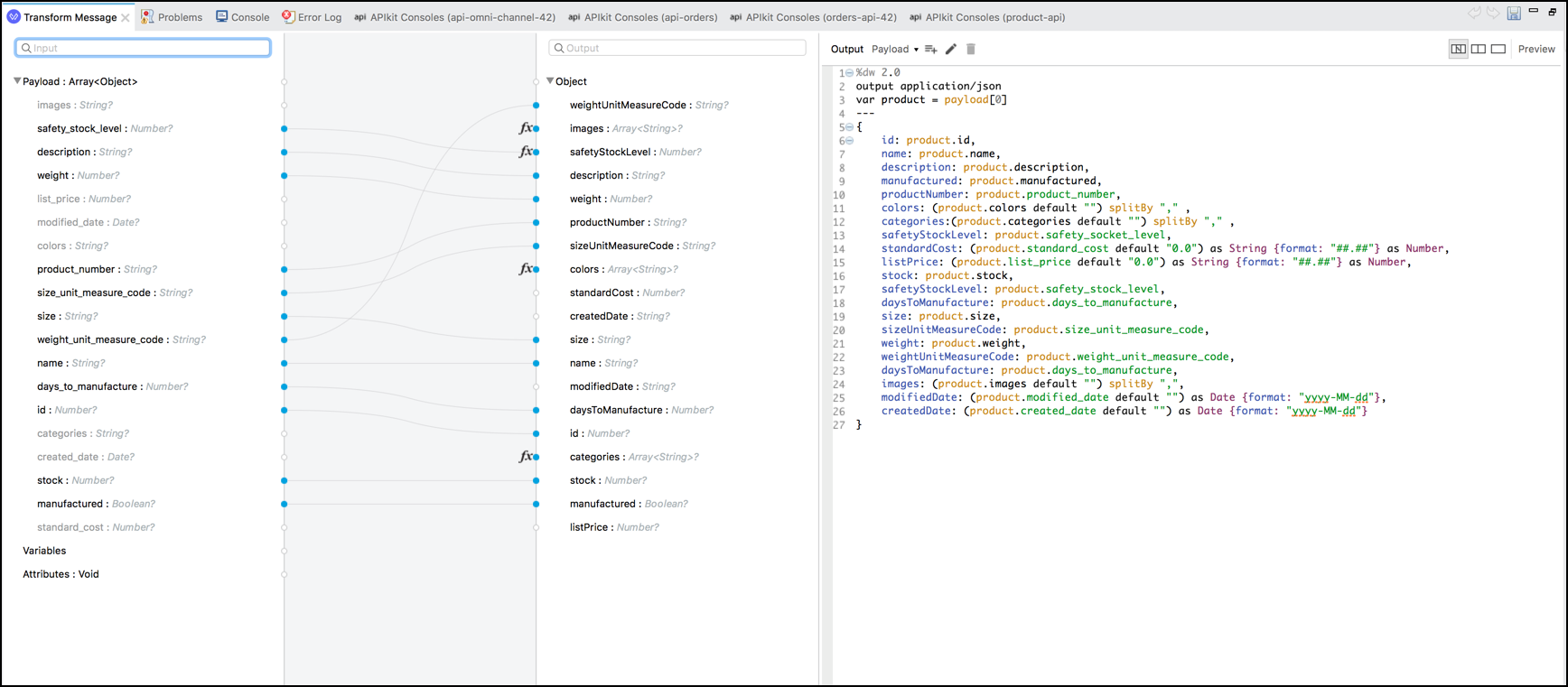The image size is (1568, 687).
Task: Select standardCost output field
Action: pyautogui.click(x=627, y=292)
